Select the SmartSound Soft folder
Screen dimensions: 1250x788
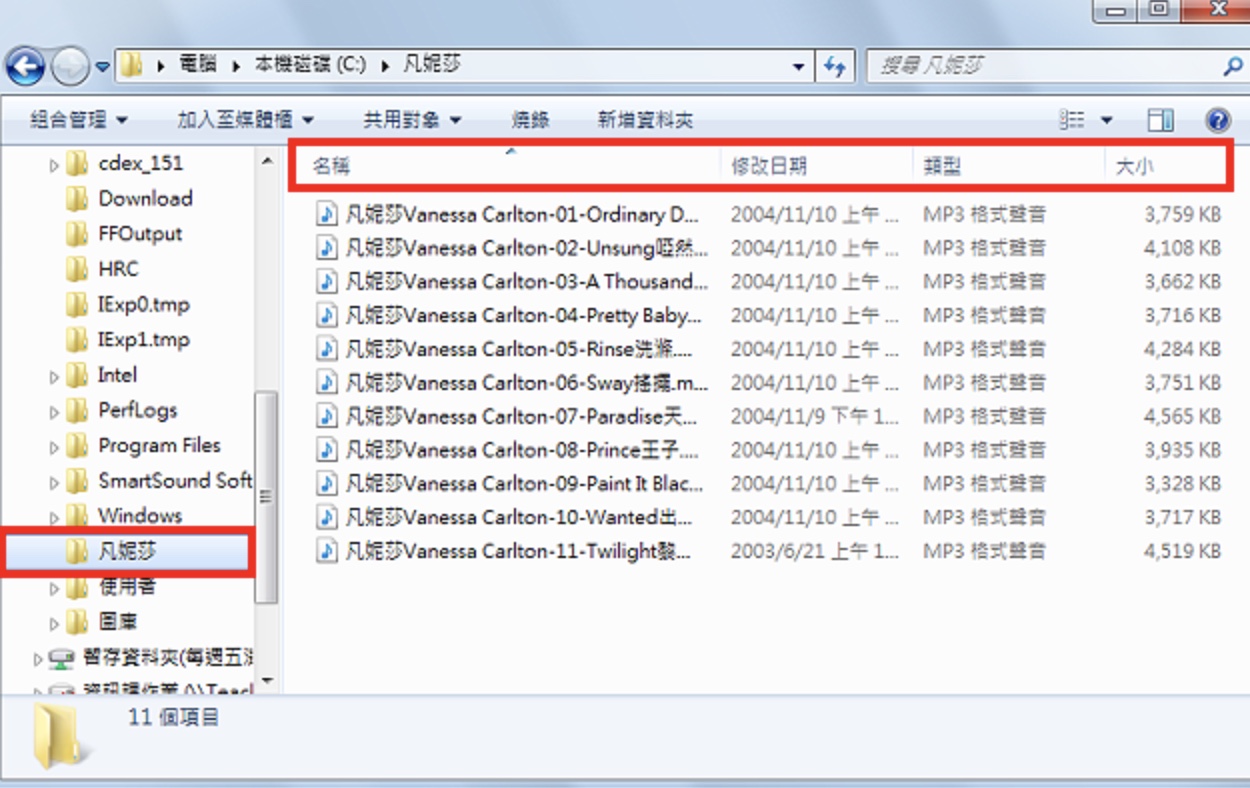[174, 481]
